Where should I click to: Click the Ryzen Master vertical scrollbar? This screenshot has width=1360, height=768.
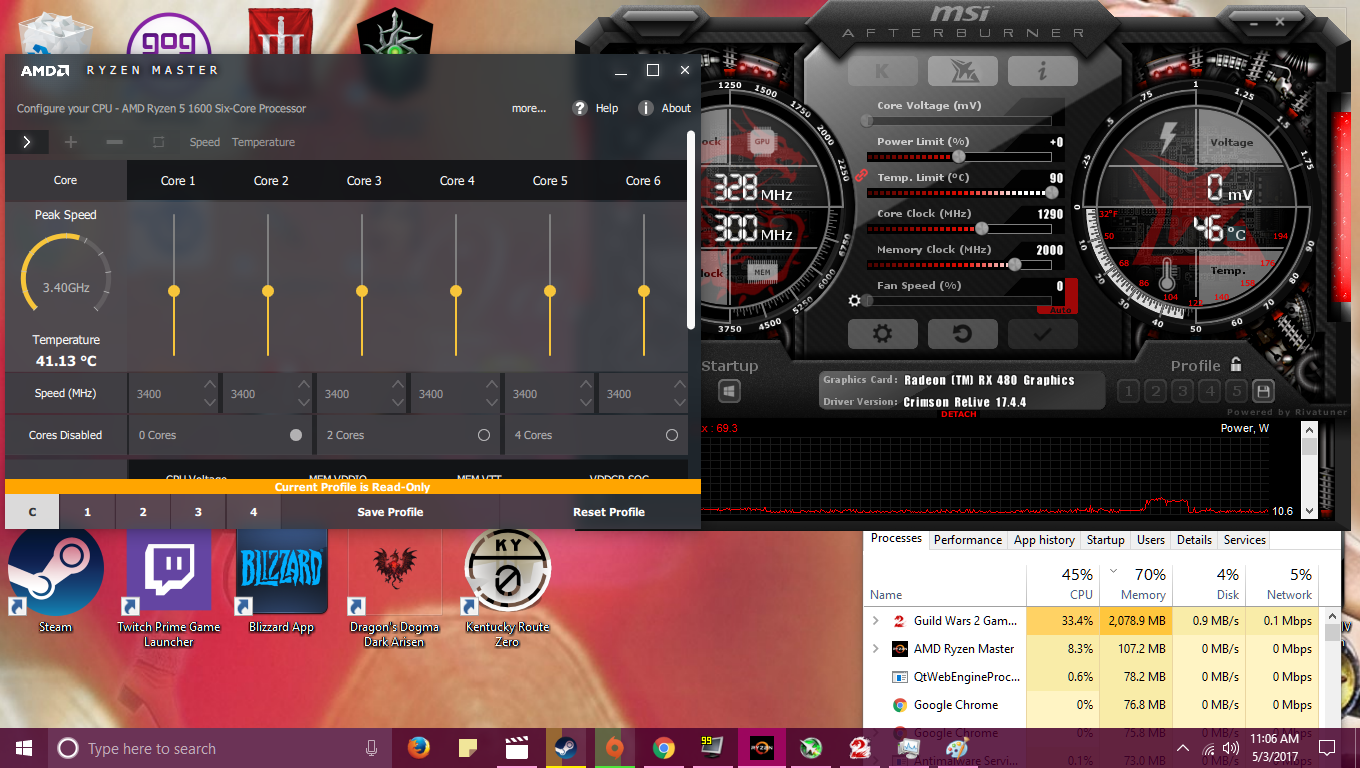[691, 230]
